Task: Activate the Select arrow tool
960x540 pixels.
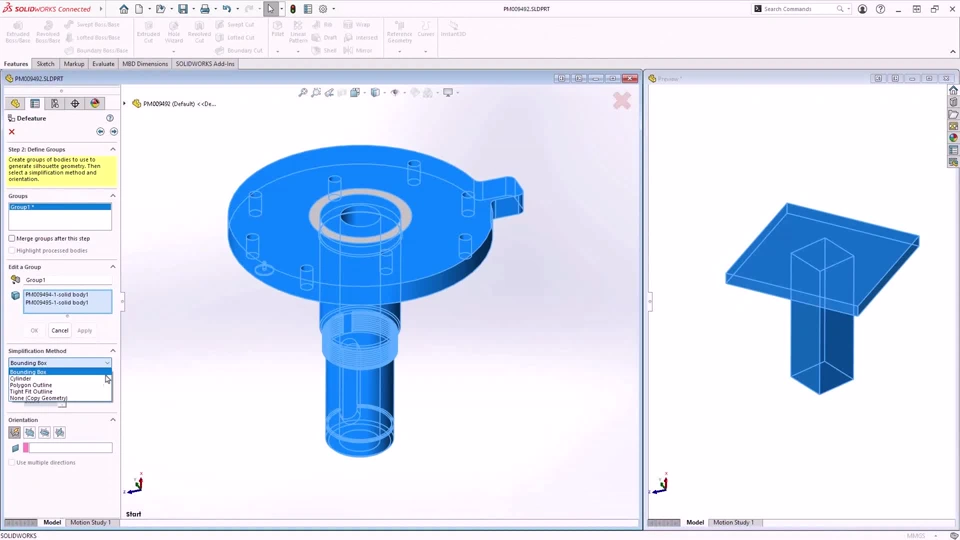Action: pyautogui.click(x=271, y=9)
